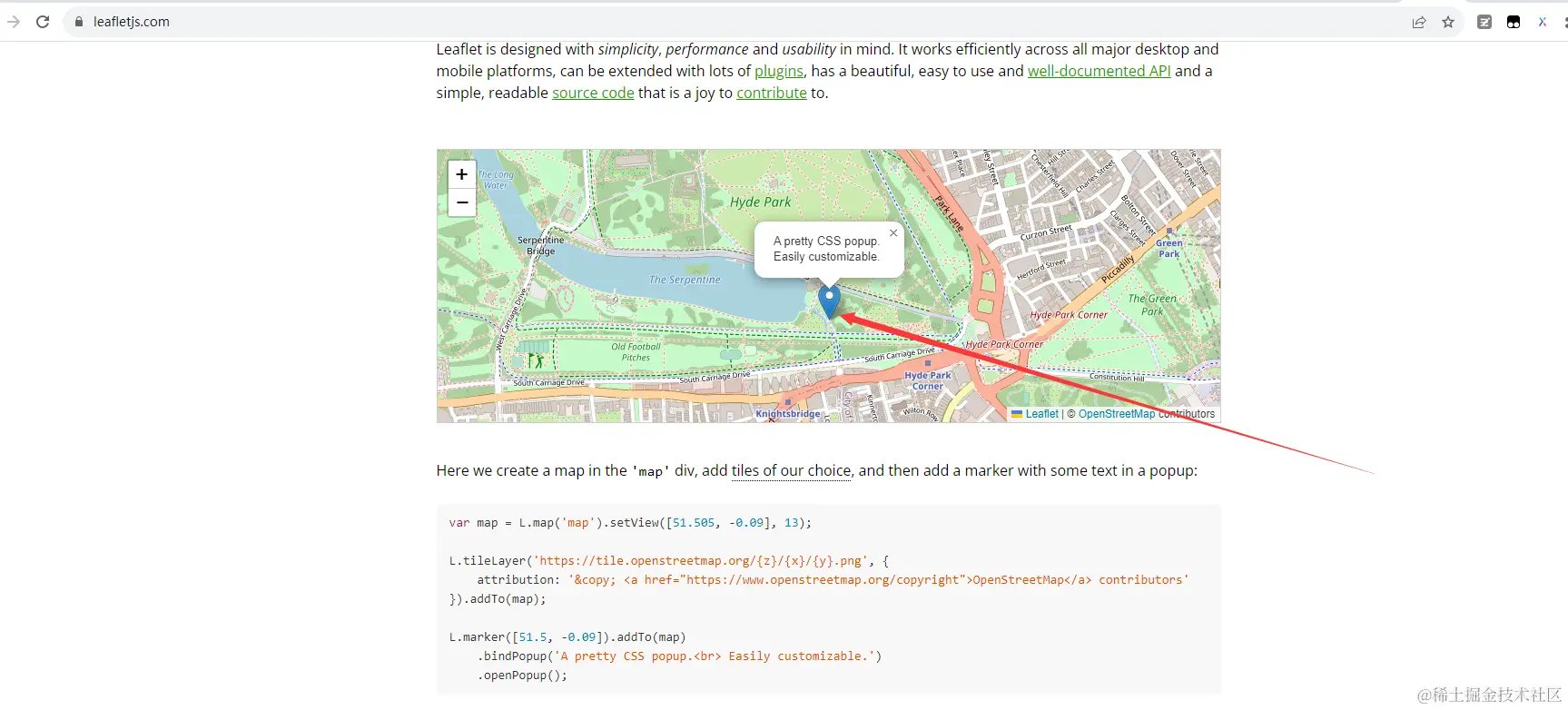Click the Curzon Street label
Screen dimensions: 1568x710
tap(1046, 232)
